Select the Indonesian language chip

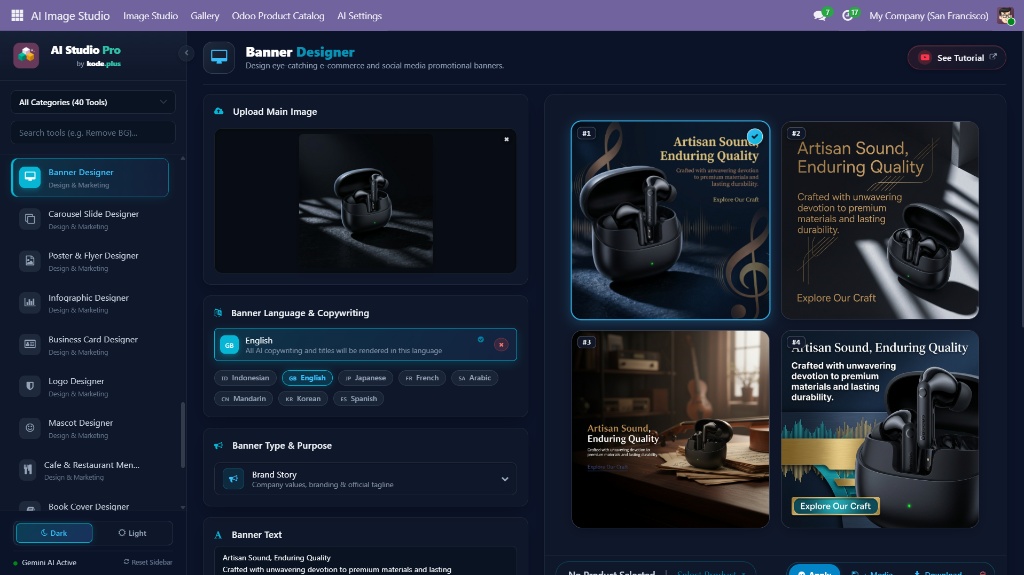pos(246,378)
